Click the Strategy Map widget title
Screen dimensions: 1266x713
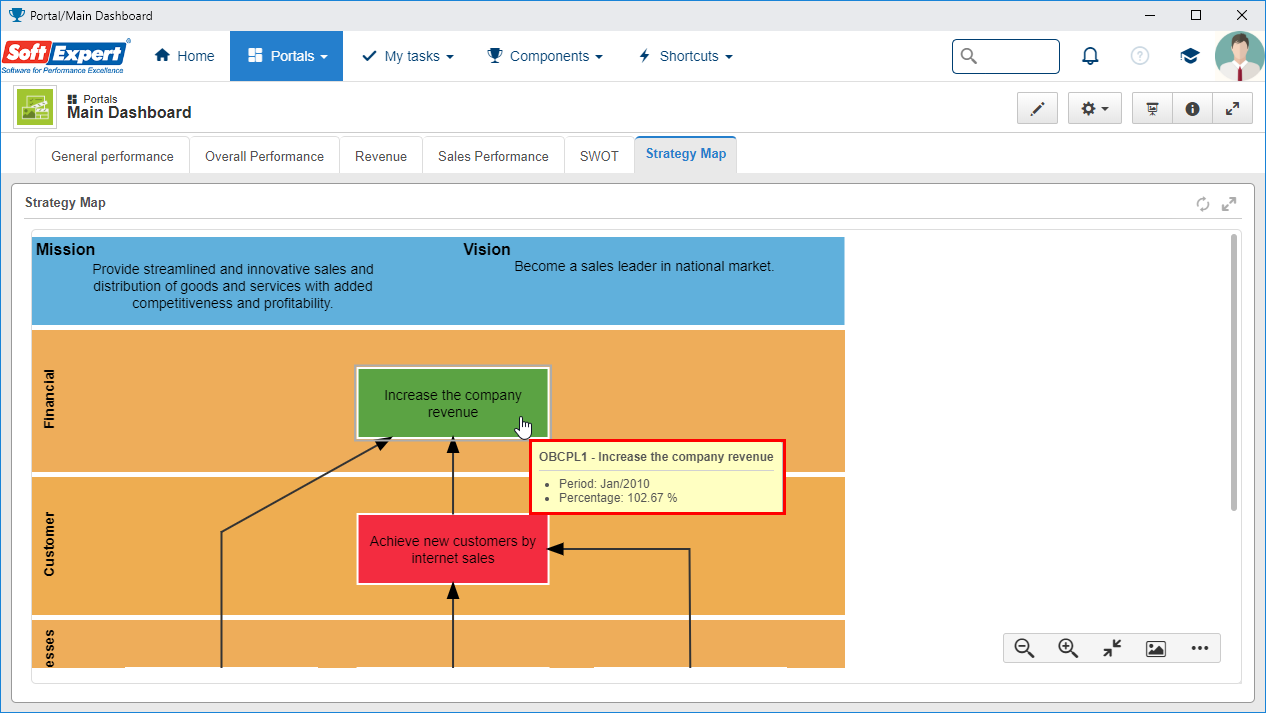65,202
